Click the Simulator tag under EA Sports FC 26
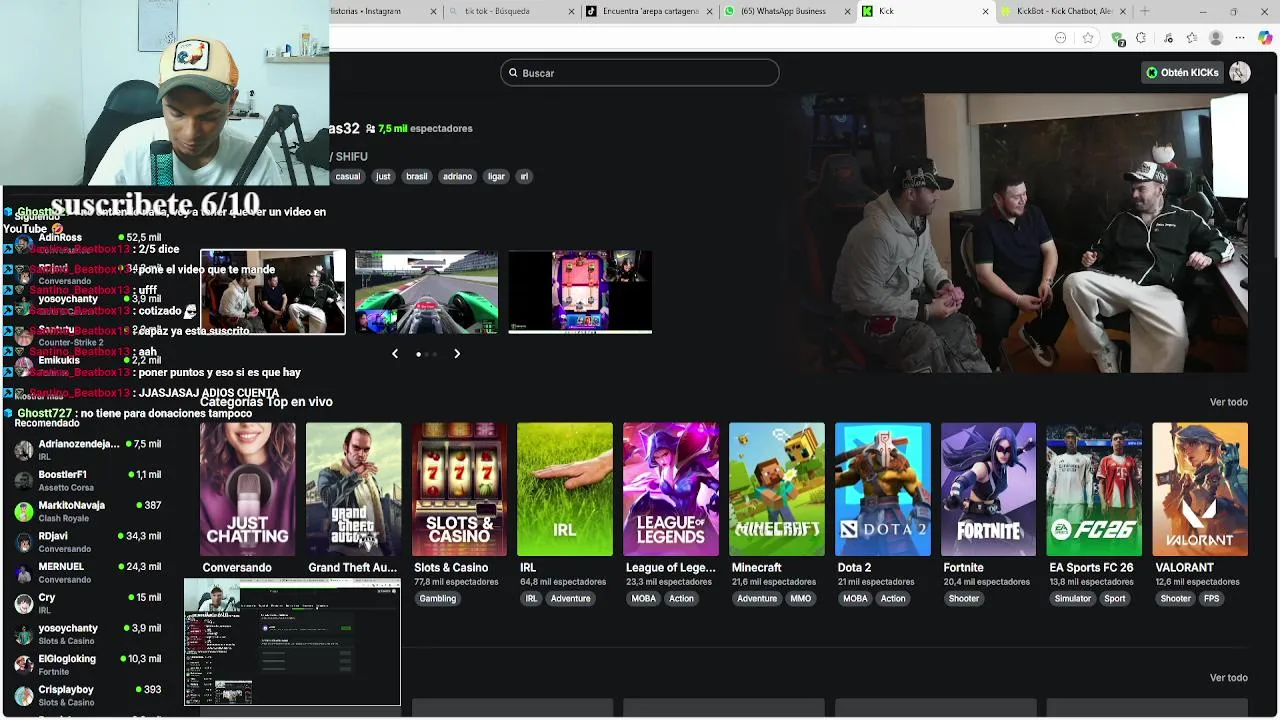The width and height of the screenshot is (1280, 720). [x=1073, y=599]
